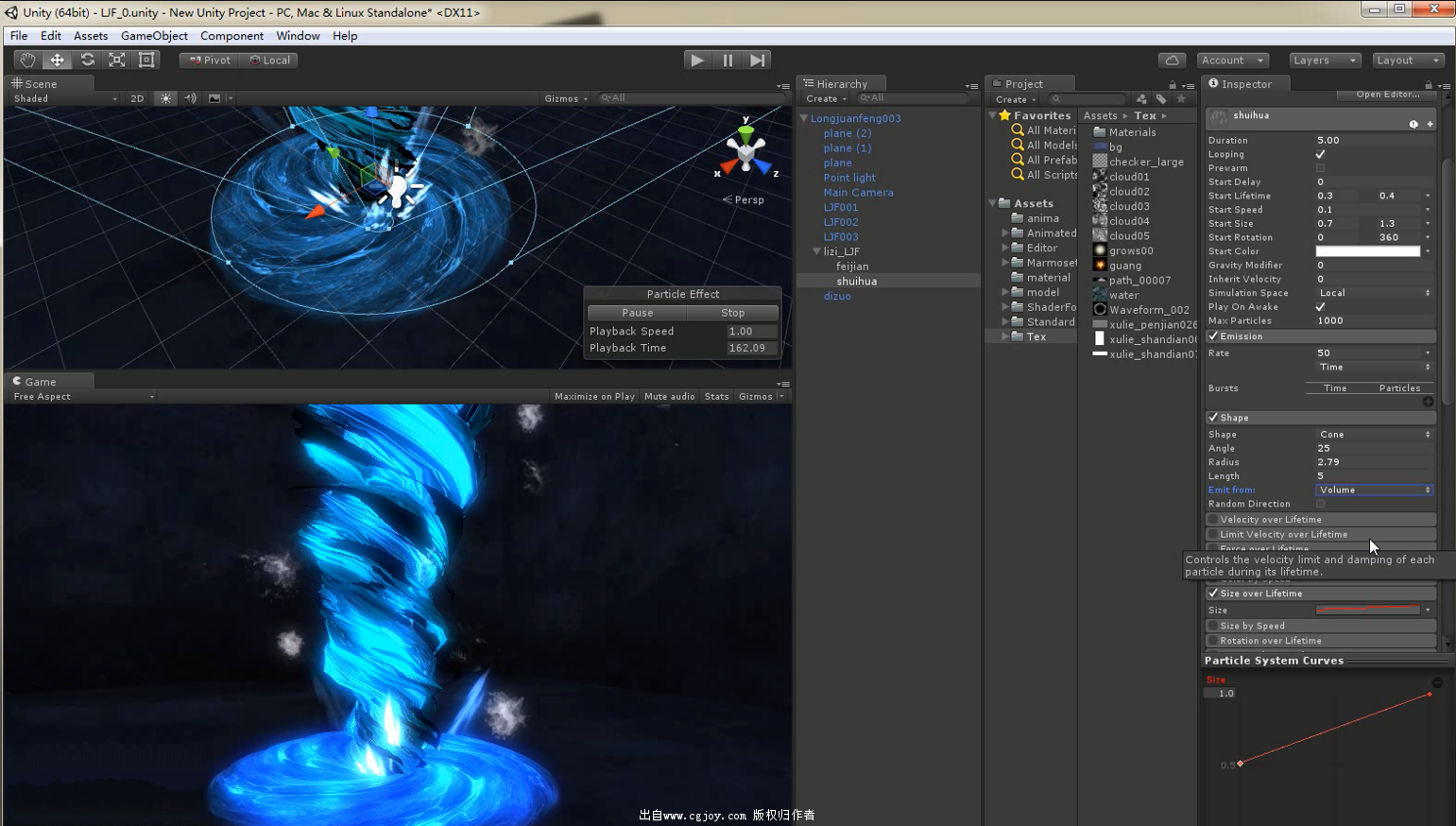Select the Scale tool

(x=117, y=60)
